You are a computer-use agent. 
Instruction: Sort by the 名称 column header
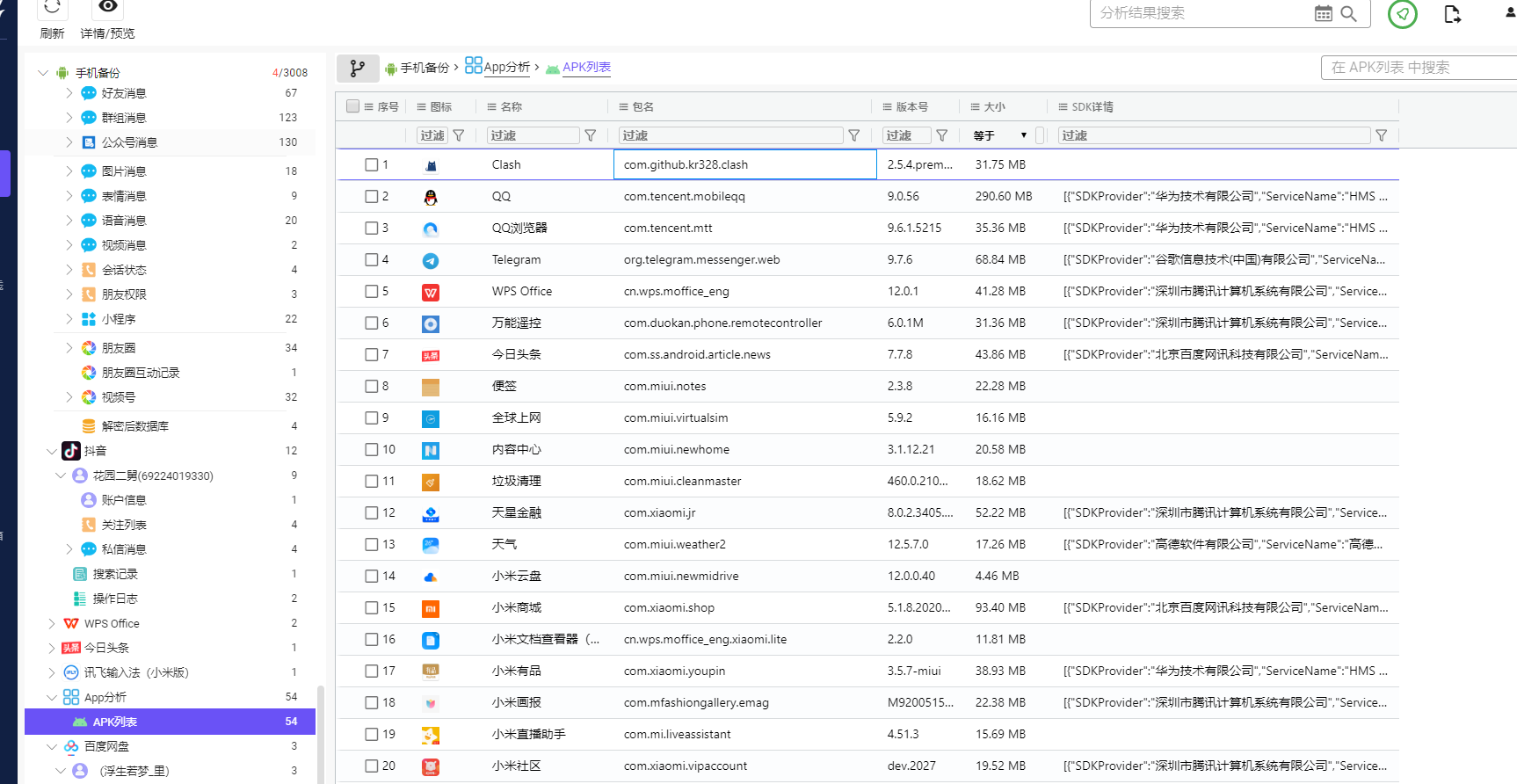512,106
